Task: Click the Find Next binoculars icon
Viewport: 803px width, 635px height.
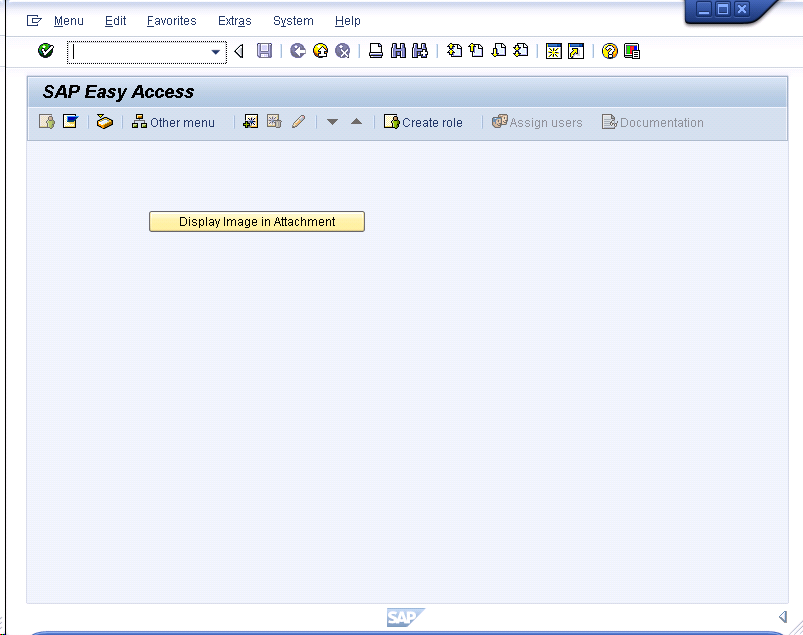Action: tap(420, 51)
